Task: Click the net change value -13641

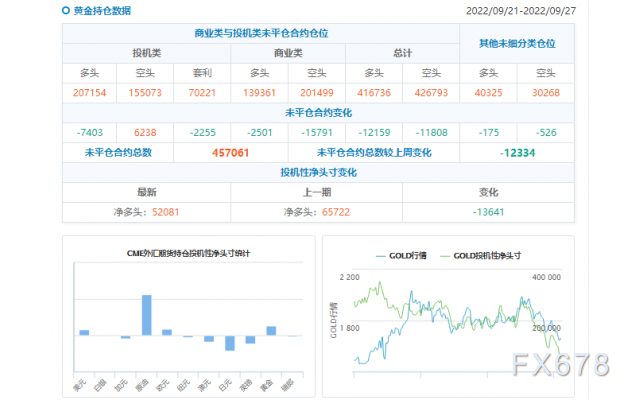Action: coord(488,212)
